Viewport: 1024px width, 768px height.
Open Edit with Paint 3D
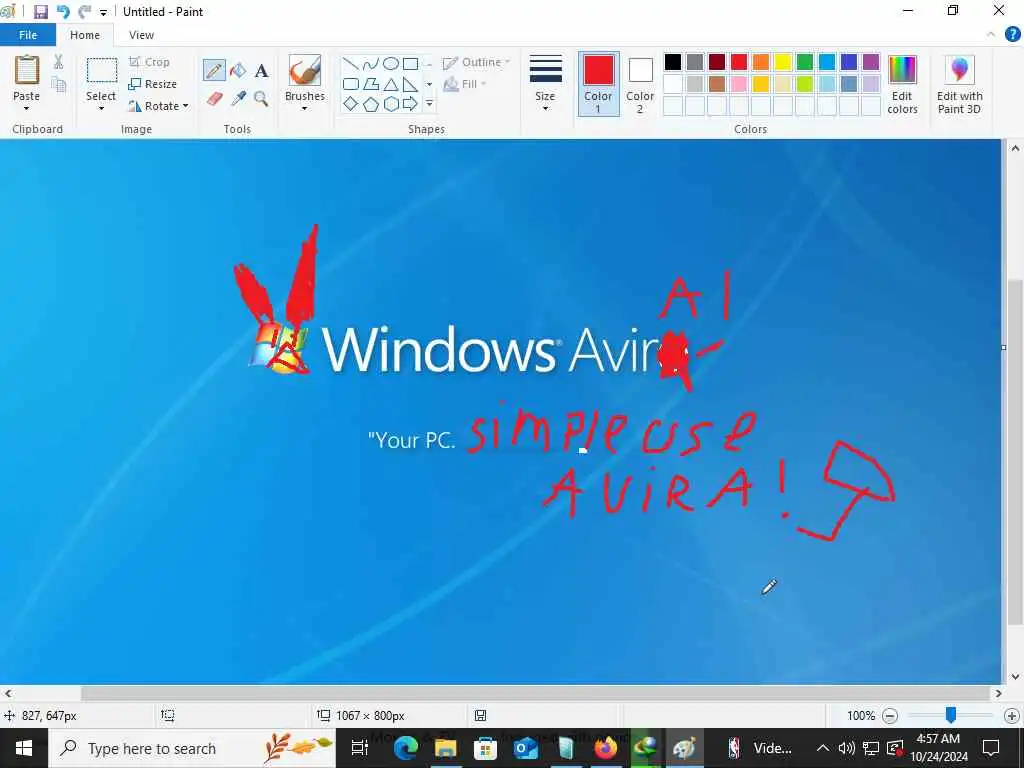(x=959, y=85)
